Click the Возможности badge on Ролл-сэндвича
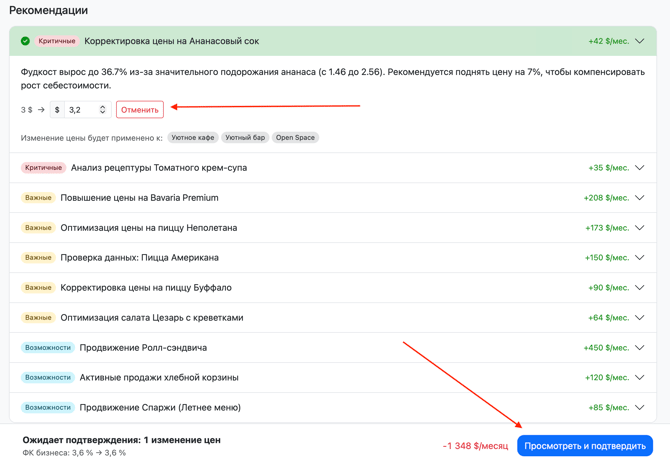This screenshot has width=670, height=465. [48, 348]
